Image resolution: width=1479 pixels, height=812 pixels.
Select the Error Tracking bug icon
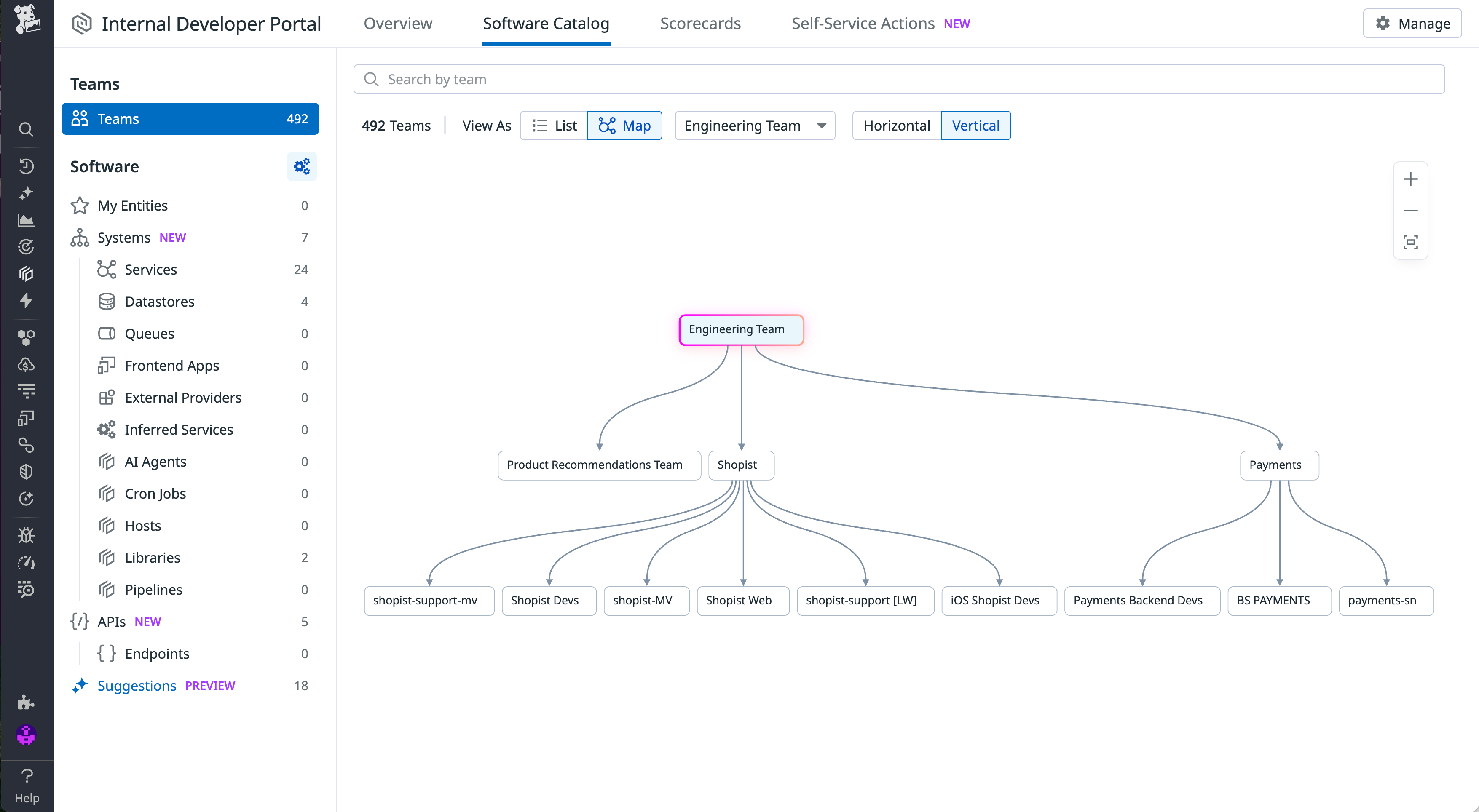(x=27, y=534)
